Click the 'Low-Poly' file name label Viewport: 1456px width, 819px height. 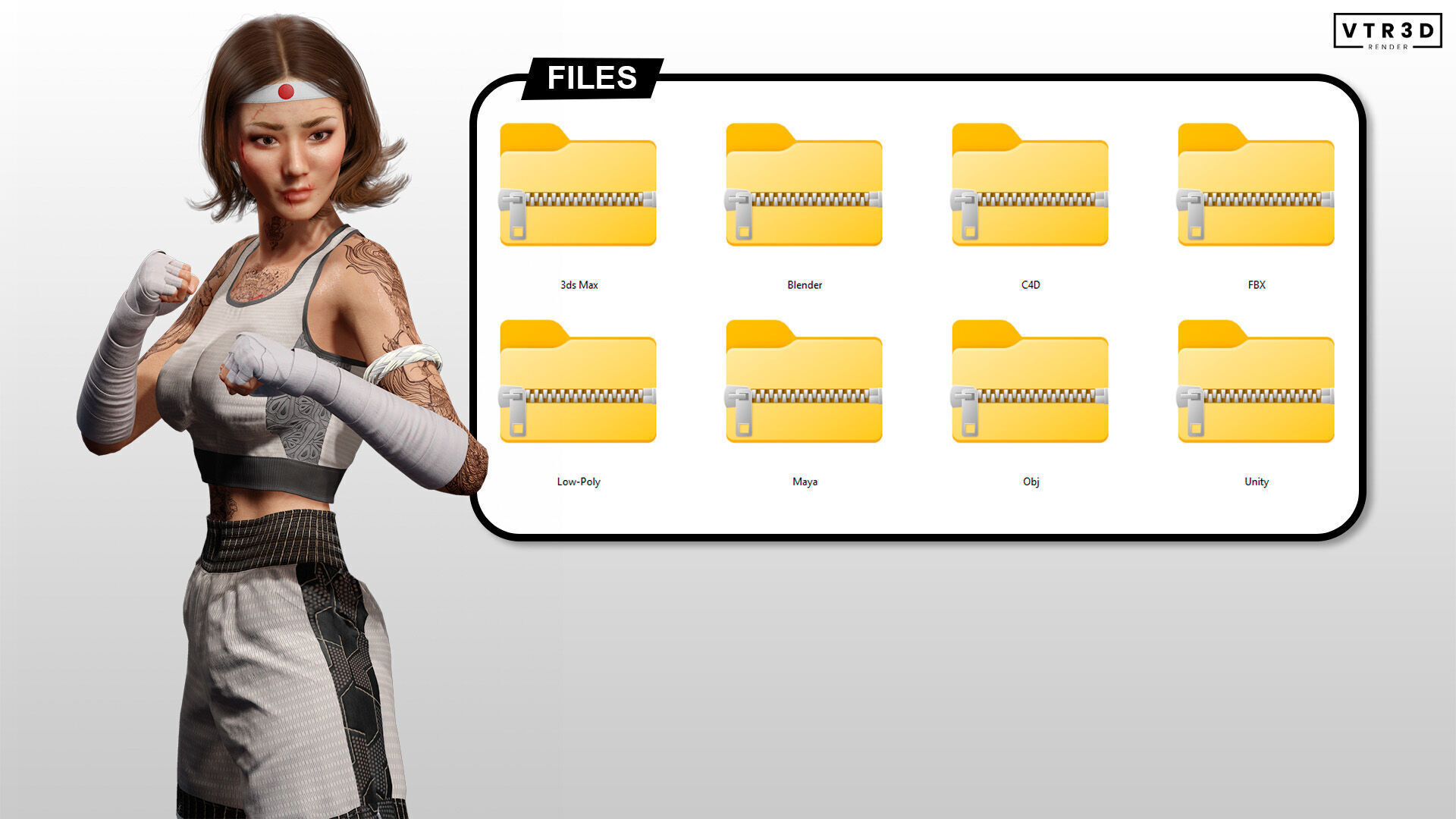tap(579, 482)
